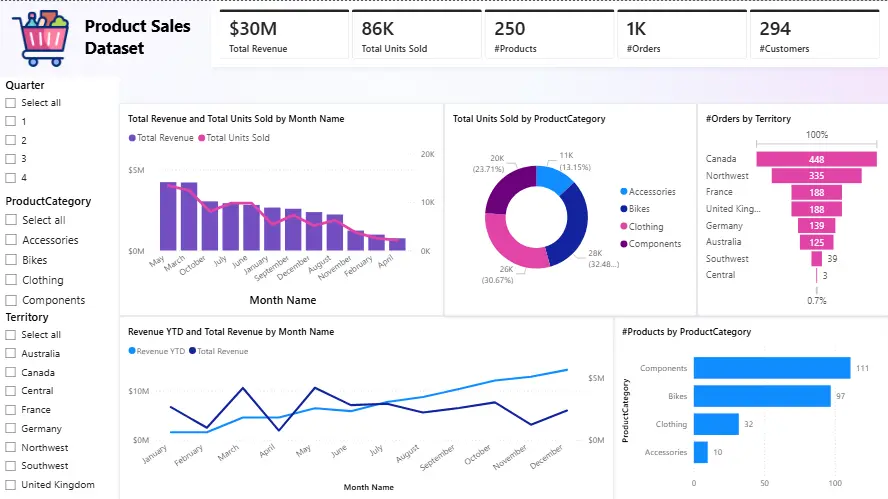Click Total Units Sold pink legend marker
Viewport: 888px width, 499px height.
click(201, 138)
